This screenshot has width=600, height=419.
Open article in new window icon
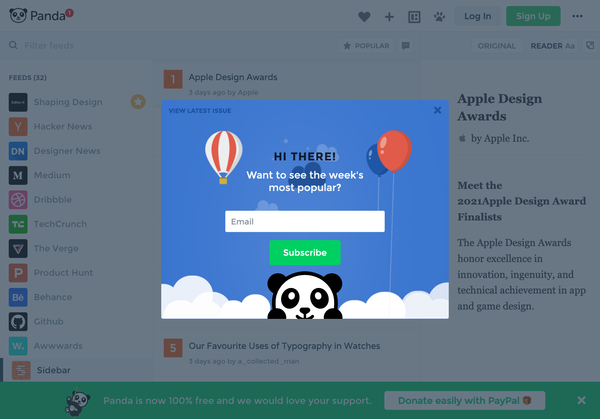pyautogui.click(x=590, y=46)
